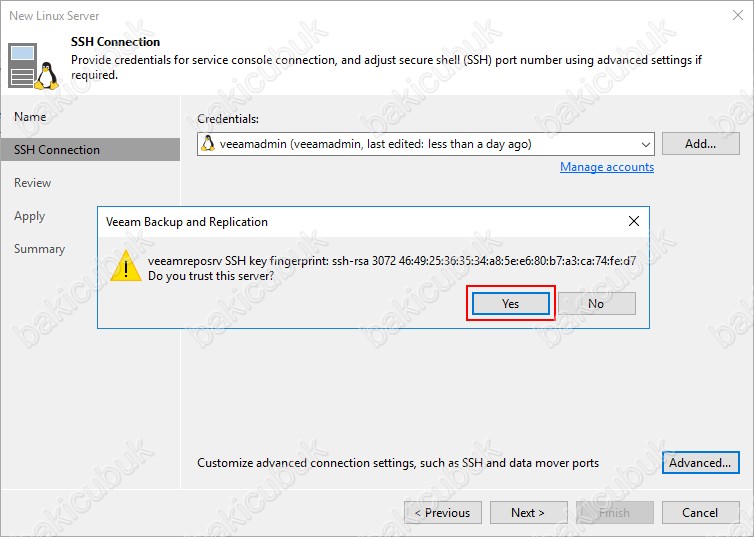
Task: Close the New Linux Server window
Action: tap(738, 15)
